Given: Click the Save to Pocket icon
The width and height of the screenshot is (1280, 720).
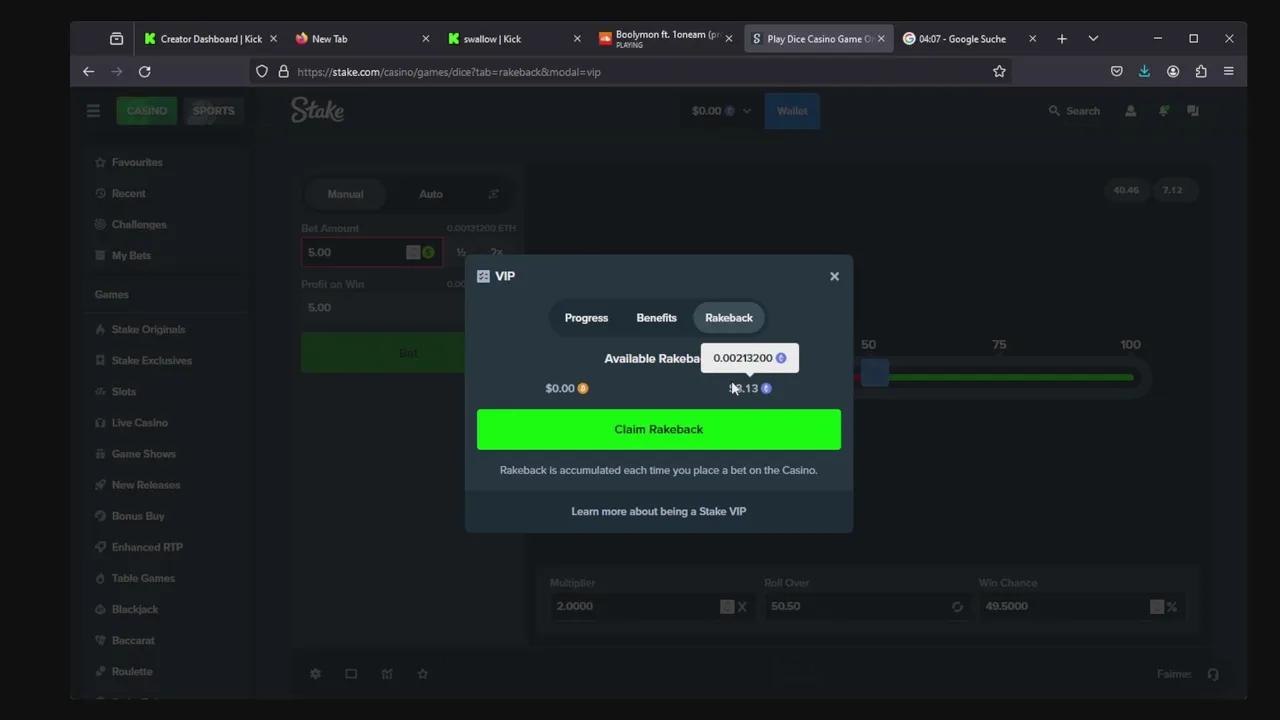Looking at the screenshot, I should pos(1117,72).
